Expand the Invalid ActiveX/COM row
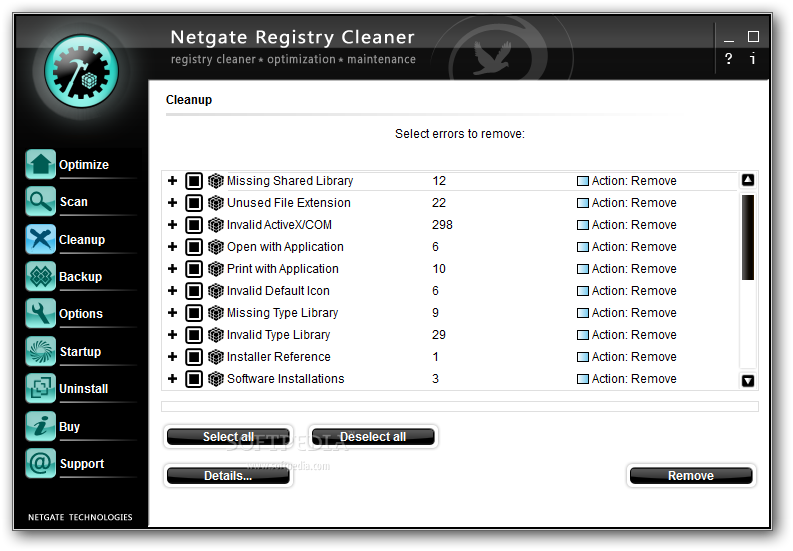The width and height of the screenshot is (793, 551). click(172, 225)
